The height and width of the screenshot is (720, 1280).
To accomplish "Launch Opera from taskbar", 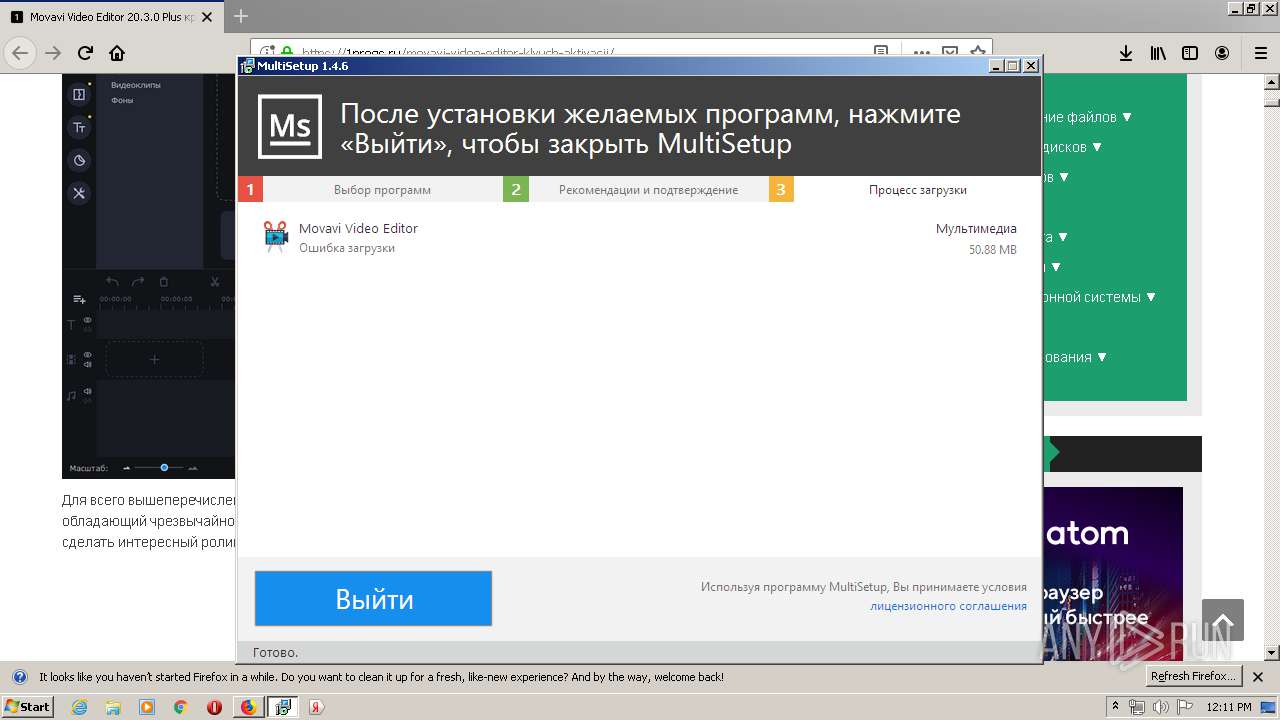I will (214, 707).
